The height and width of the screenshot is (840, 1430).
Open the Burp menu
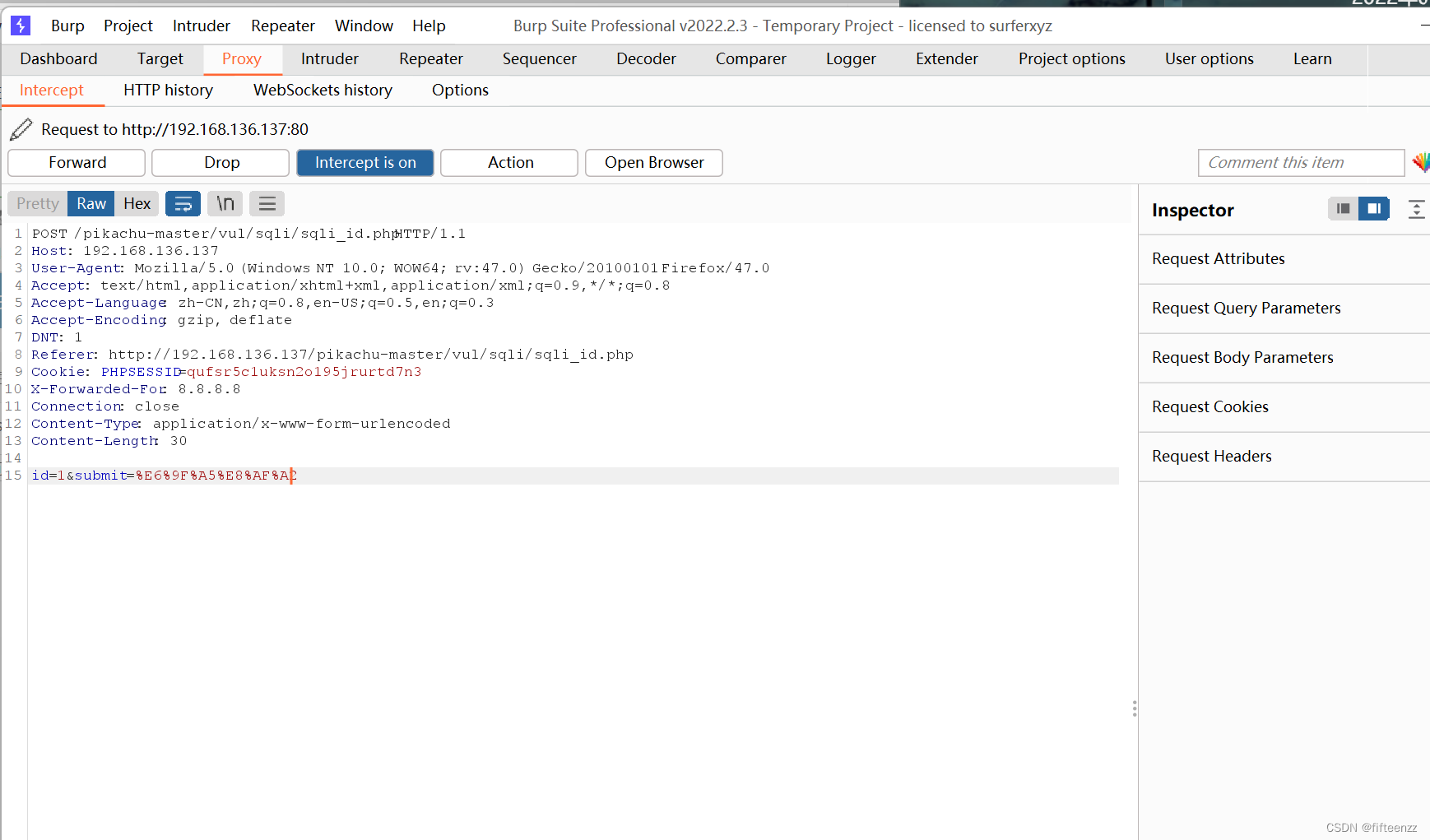pyautogui.click(x=67, y=26)
